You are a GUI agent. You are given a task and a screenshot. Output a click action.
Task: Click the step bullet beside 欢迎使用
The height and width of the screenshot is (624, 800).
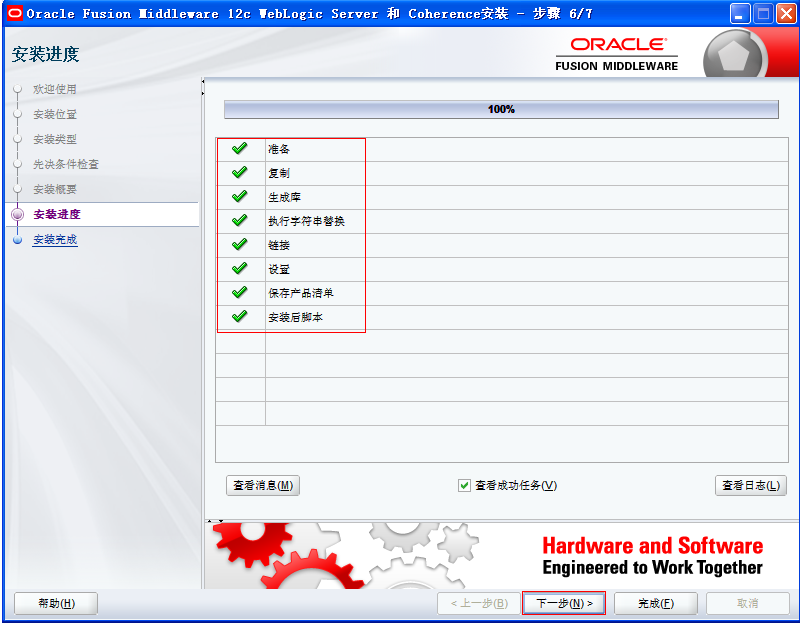pyautogui.click(x=17, y=89)
